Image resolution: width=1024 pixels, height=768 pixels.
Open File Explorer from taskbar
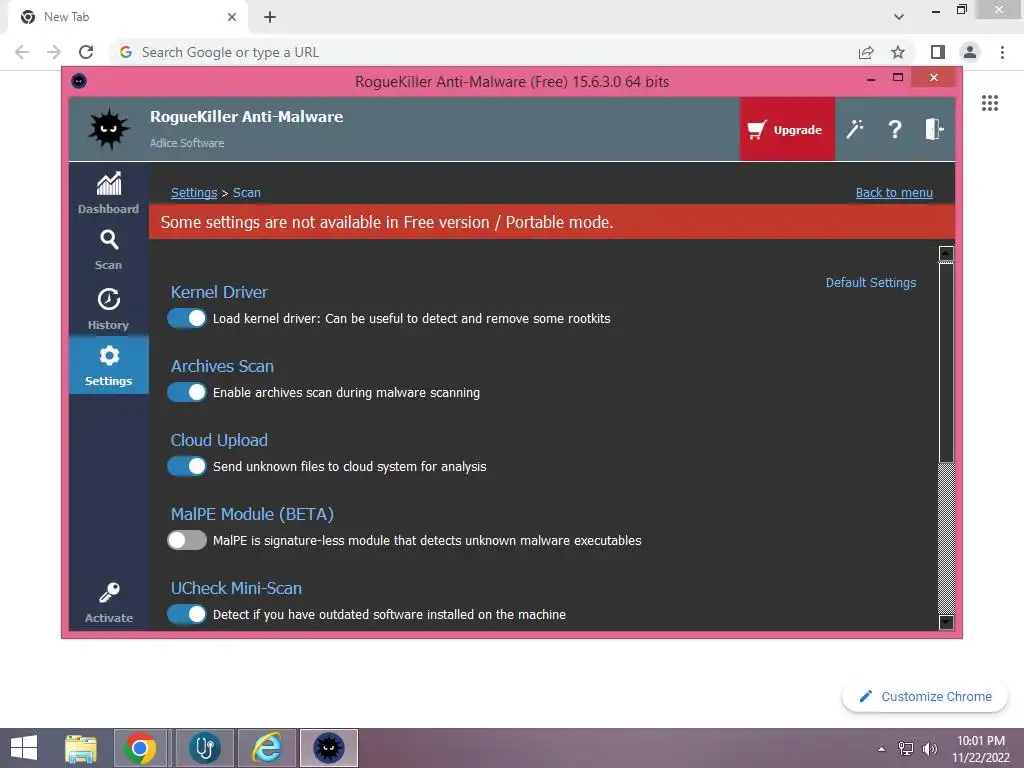point(81,748)
